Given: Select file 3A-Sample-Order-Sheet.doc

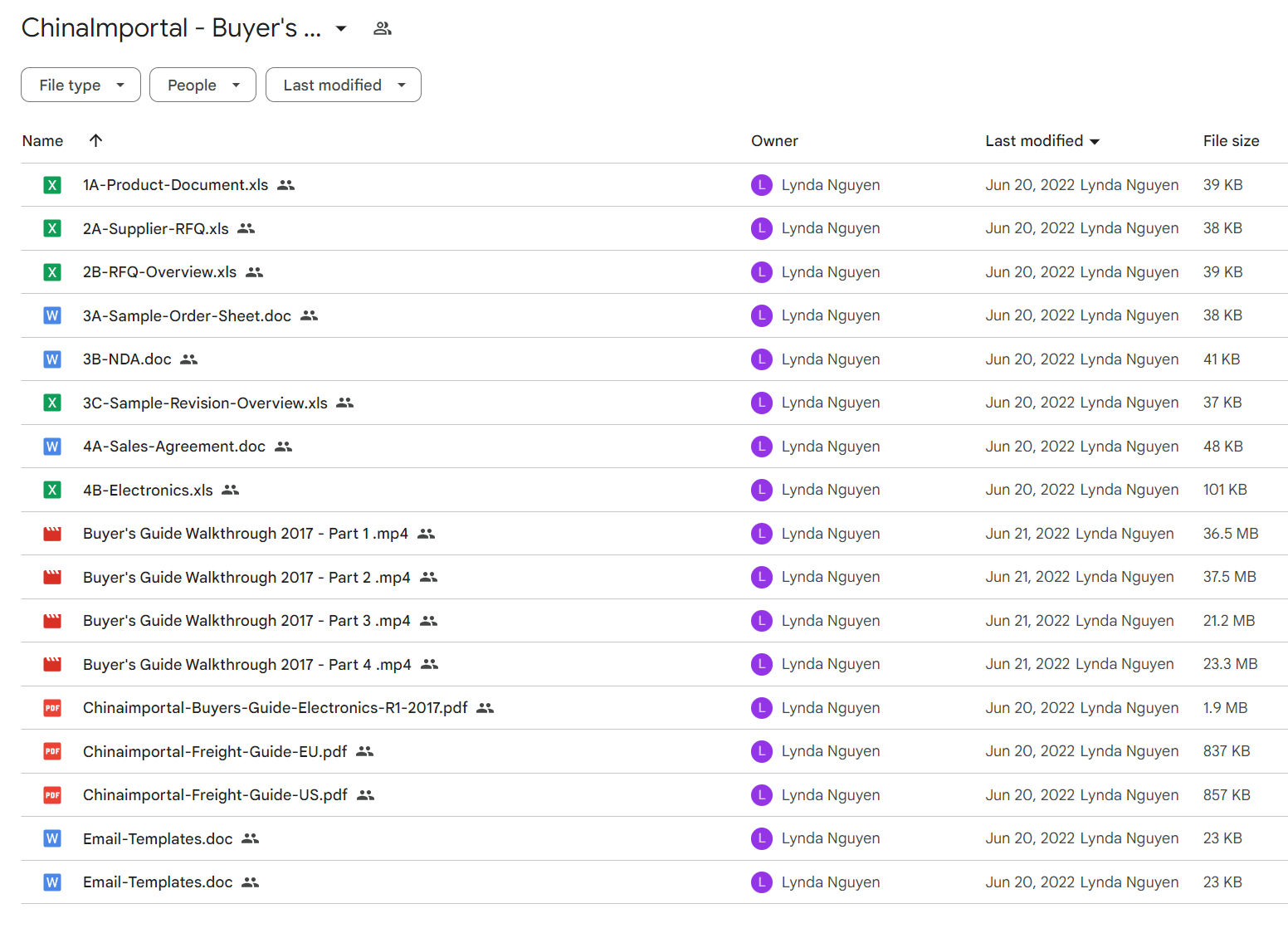Looking at the screenshot, I should pyautogui.click(x=188, y=315).
